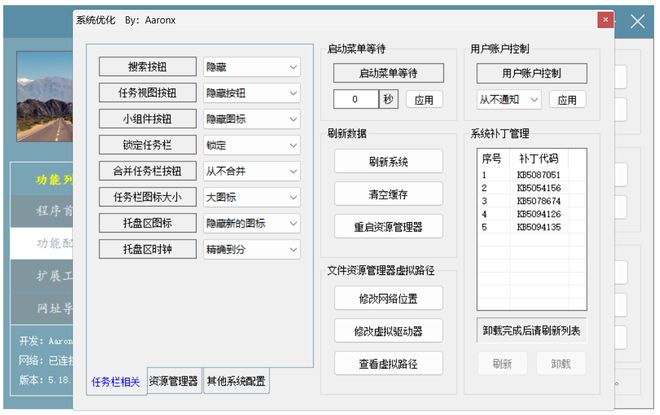The image size is (660, 415).
Task: Select 网址导航 item in background sidebar
Action: pos(42,308)
